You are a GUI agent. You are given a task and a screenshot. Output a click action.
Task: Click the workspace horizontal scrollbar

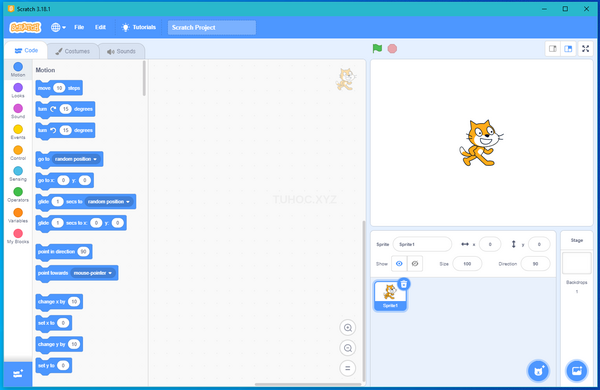(308, 384)
